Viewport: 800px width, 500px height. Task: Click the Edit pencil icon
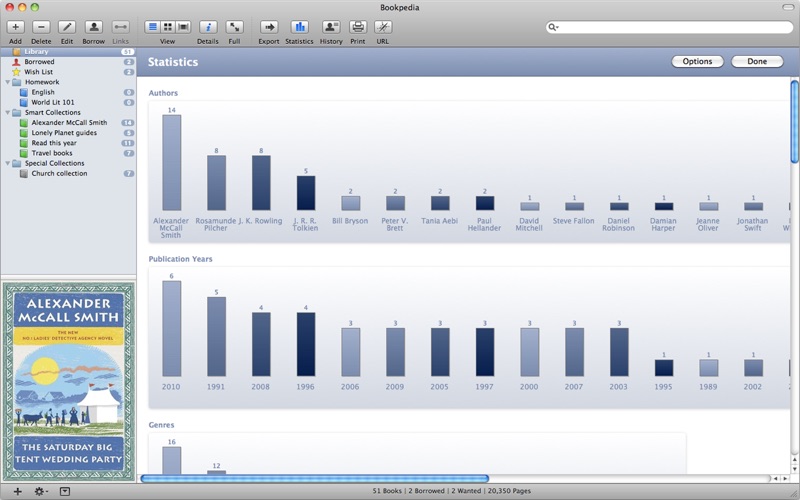(67, 27)
